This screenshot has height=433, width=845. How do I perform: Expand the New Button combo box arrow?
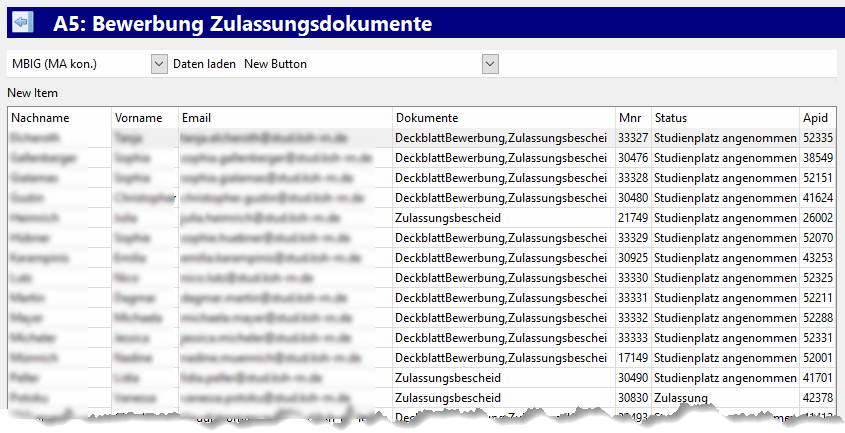click(490, 64)
